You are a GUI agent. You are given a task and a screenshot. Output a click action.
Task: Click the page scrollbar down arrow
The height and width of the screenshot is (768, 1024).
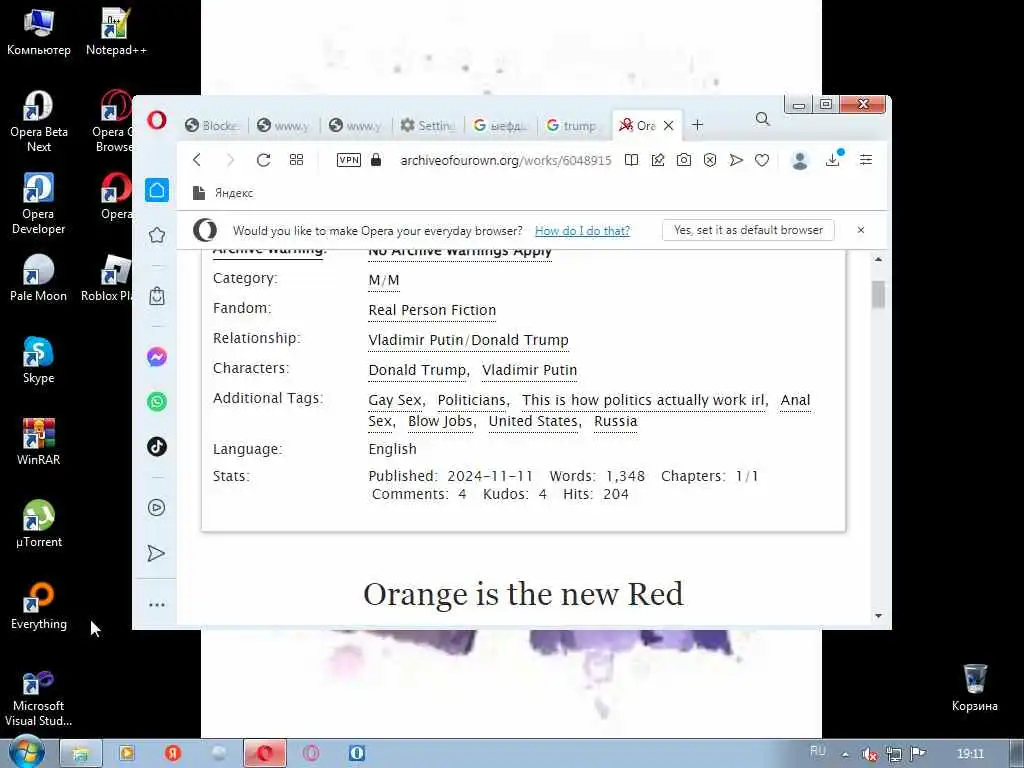coord(878,616)
